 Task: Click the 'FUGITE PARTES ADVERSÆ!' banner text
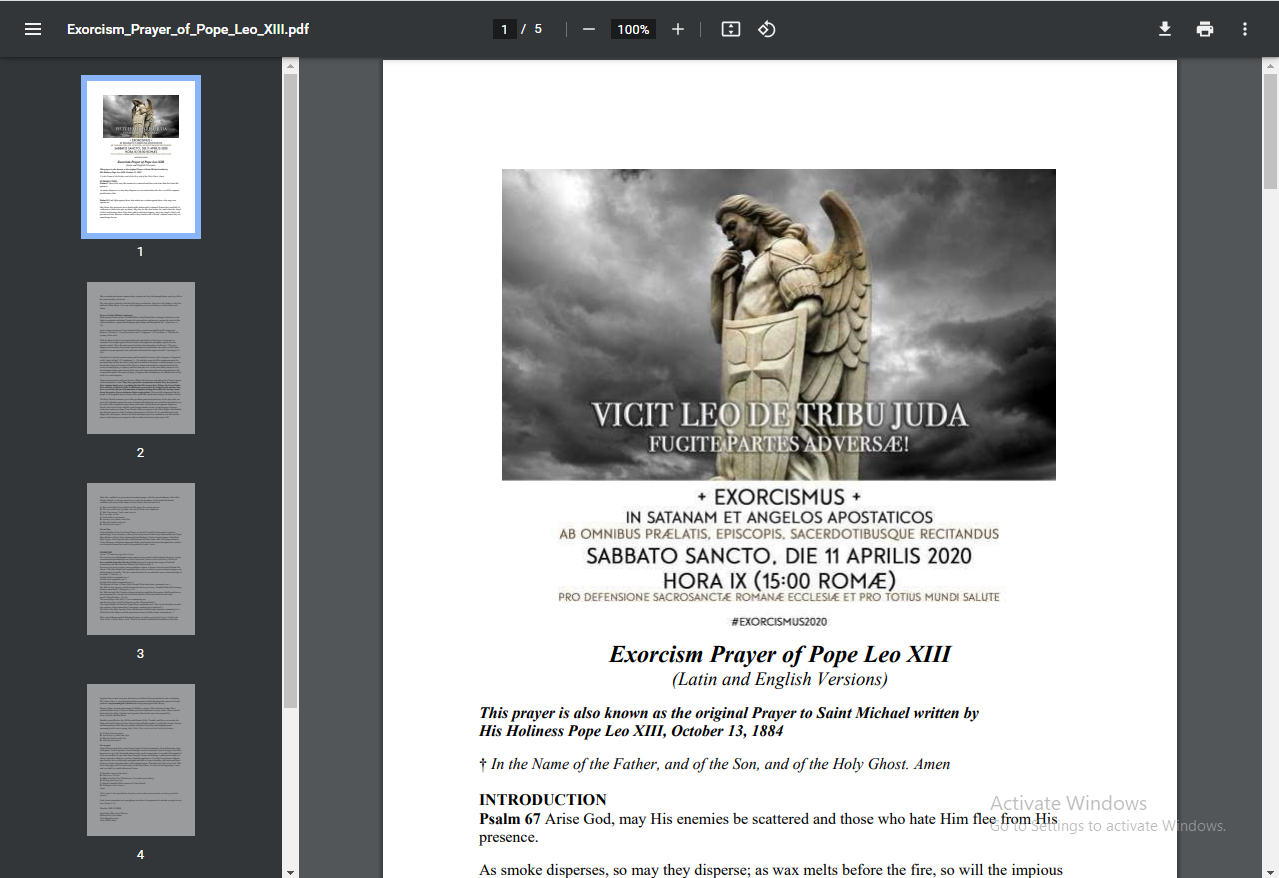[x=779, y=442]
